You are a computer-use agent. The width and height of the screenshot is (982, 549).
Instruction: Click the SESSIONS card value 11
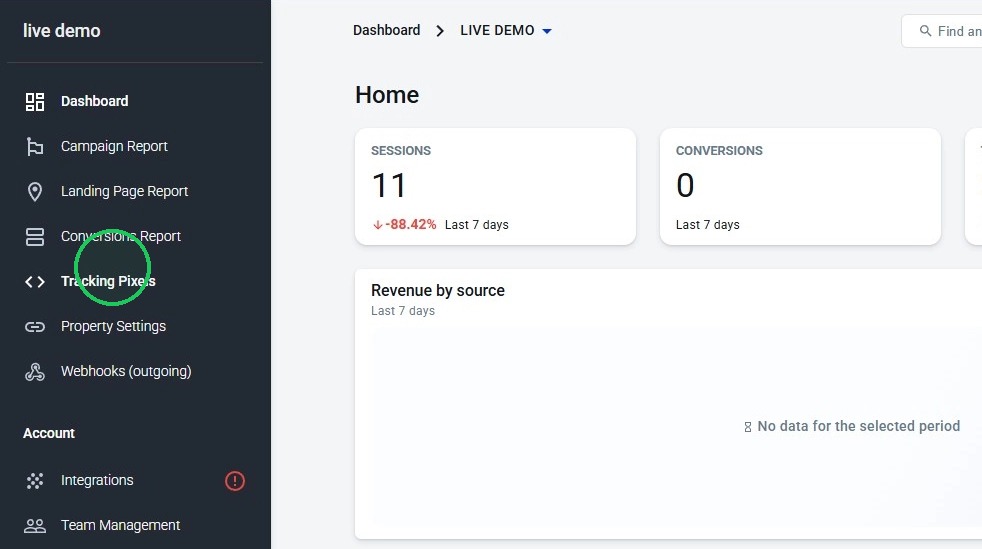389,185
